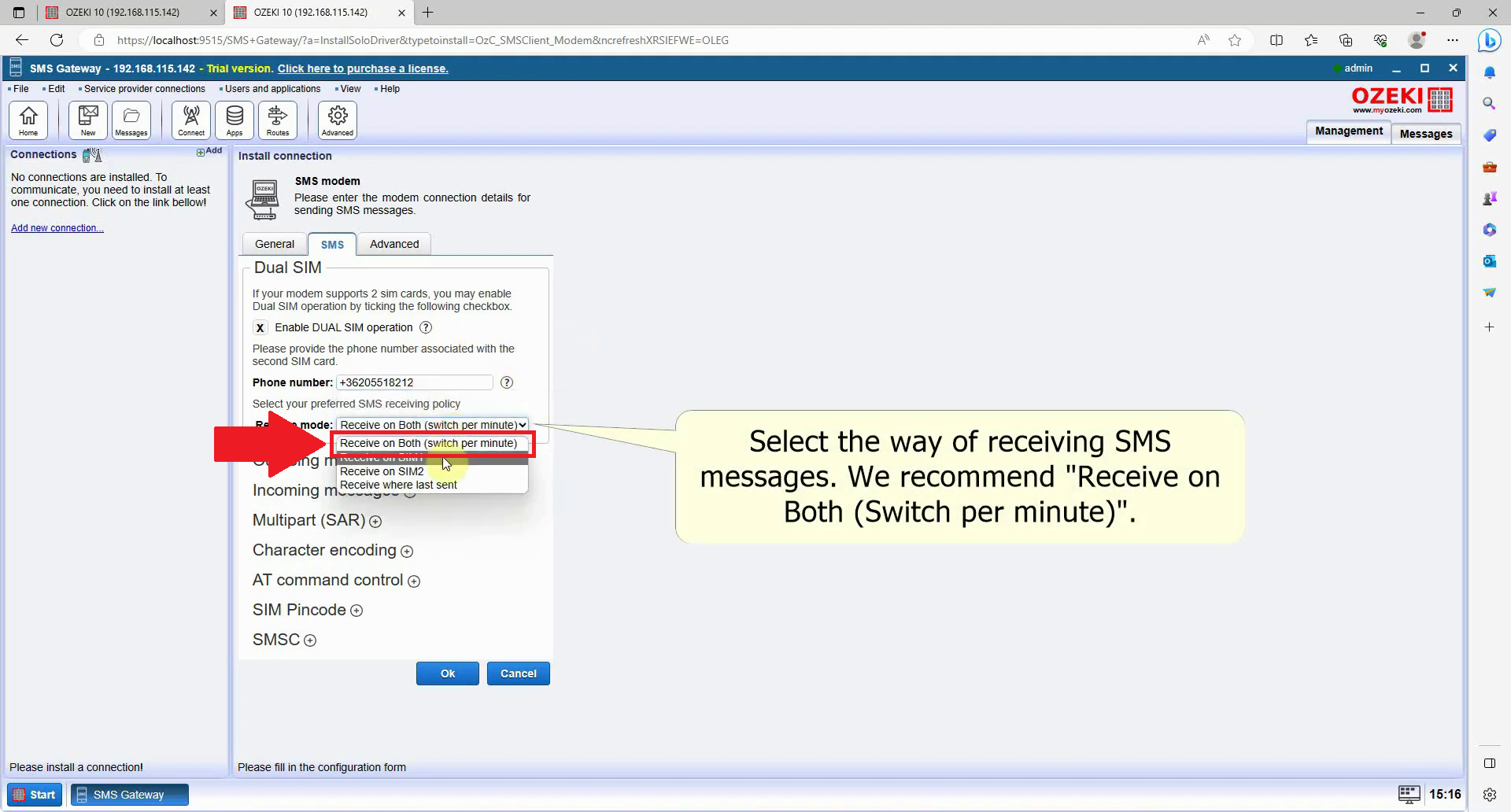Click the Add connection icon in Connections panel
Image resolution: width=1511 pixels, height=812 pixels.
pyautogui.click(x=209, y=151)
